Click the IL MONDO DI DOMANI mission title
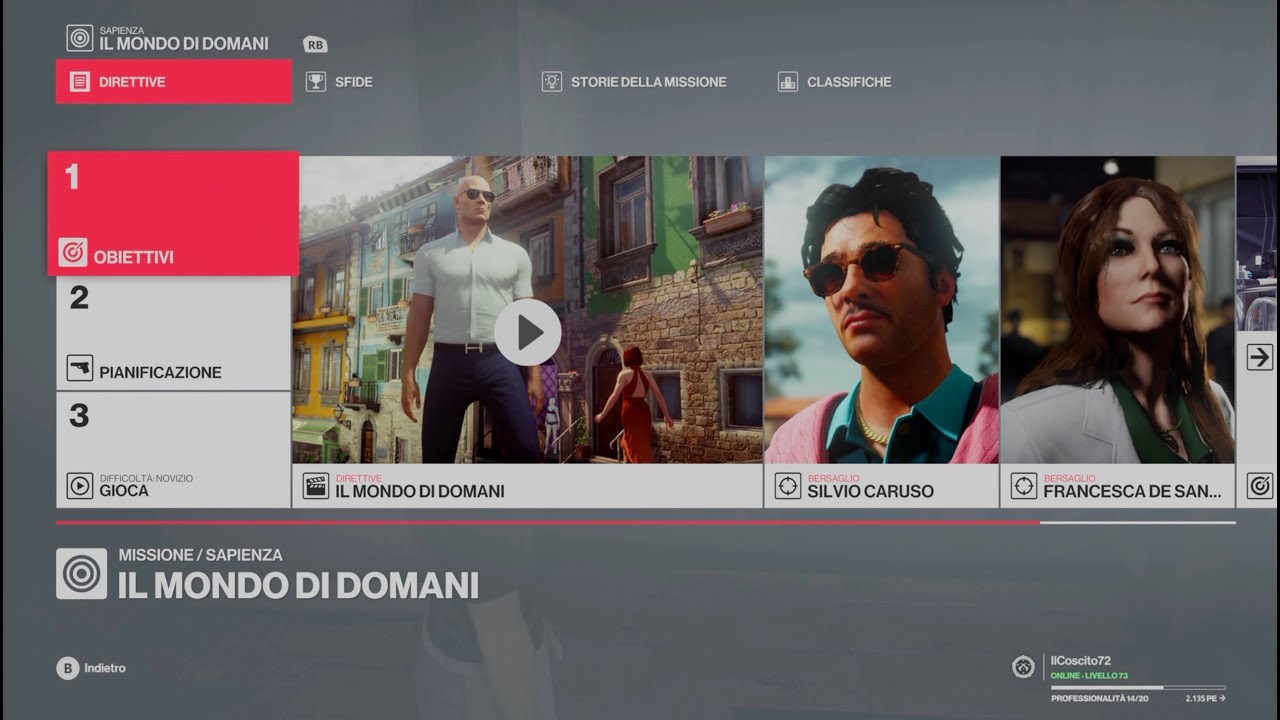 coord(298,585)
